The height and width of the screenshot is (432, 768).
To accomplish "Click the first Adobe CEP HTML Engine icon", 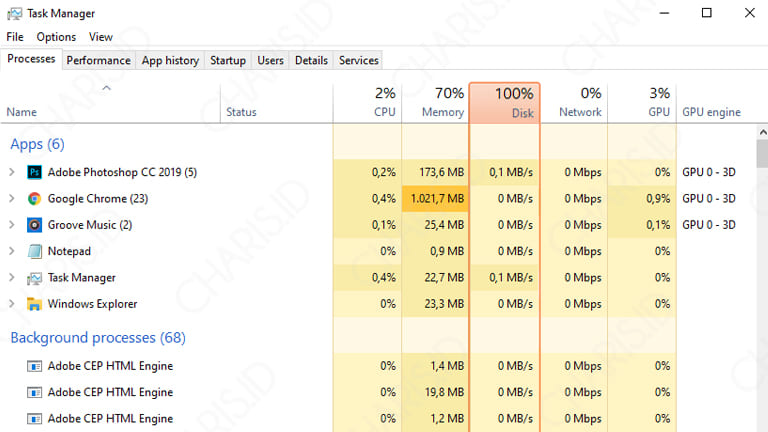I will coord(34,366).
